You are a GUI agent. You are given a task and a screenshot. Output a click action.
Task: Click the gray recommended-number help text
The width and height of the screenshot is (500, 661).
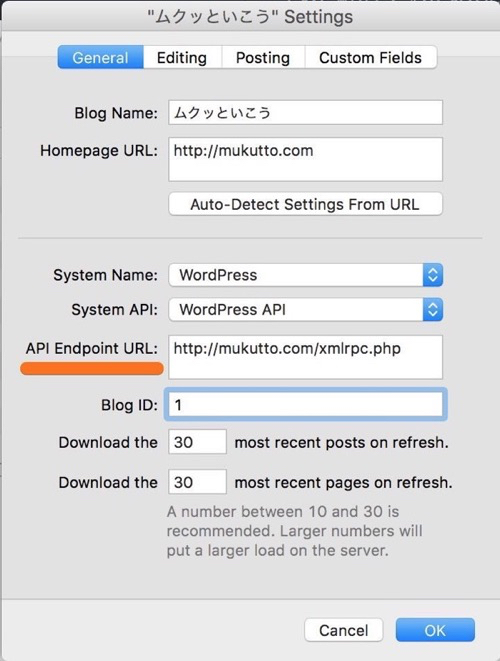point(294,531)
